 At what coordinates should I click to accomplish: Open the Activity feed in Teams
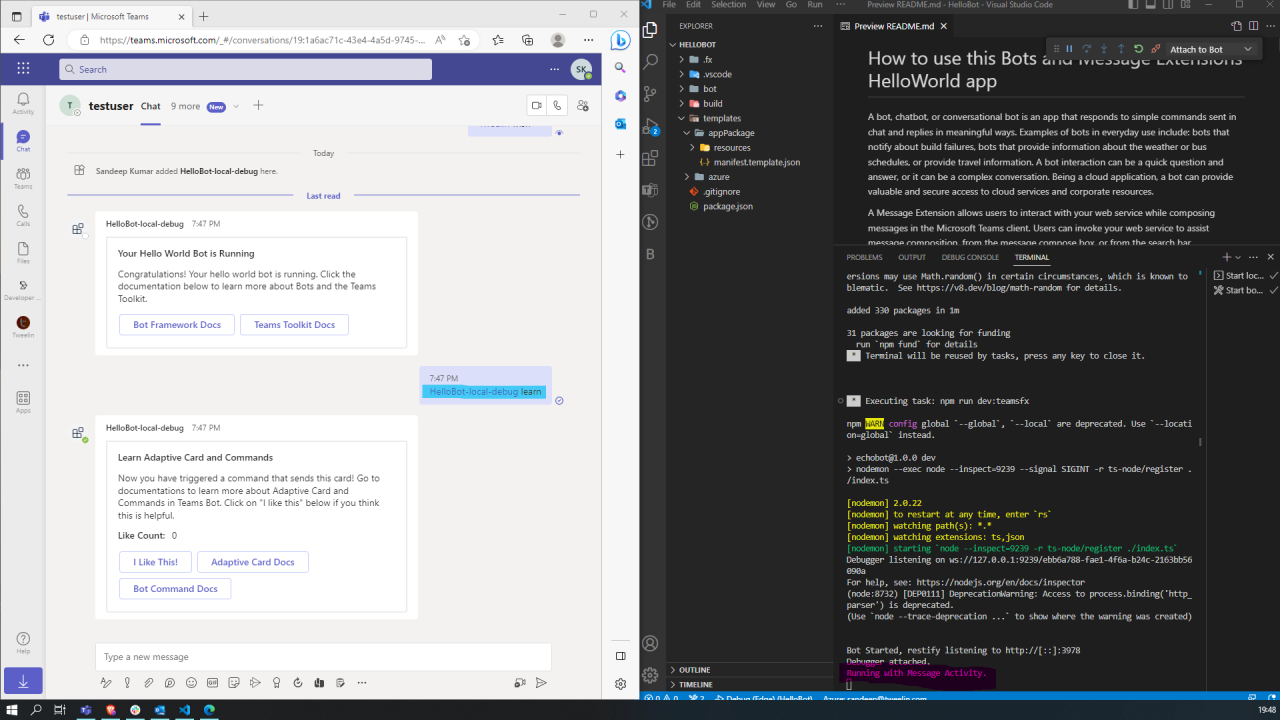[x=22, y=103]
